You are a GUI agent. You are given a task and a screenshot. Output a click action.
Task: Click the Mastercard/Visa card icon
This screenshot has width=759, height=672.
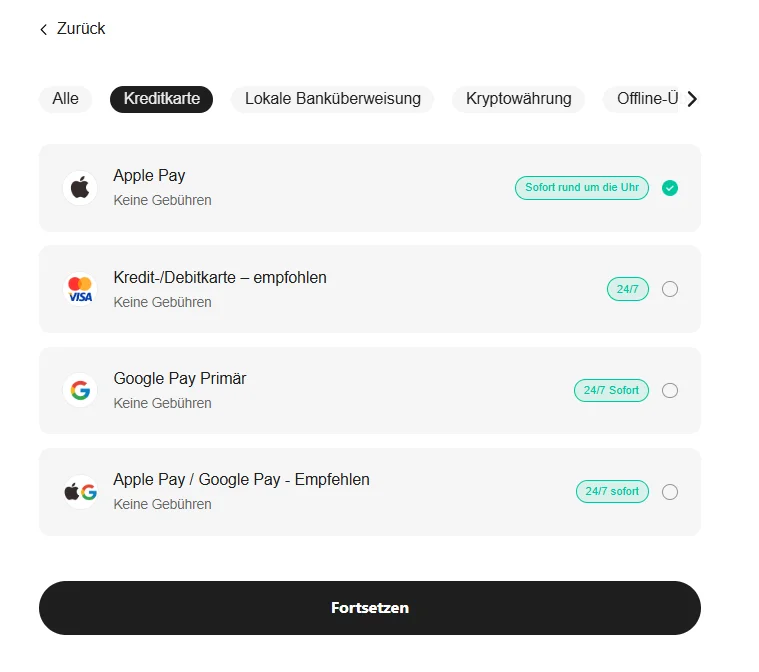tap(80, 289)
